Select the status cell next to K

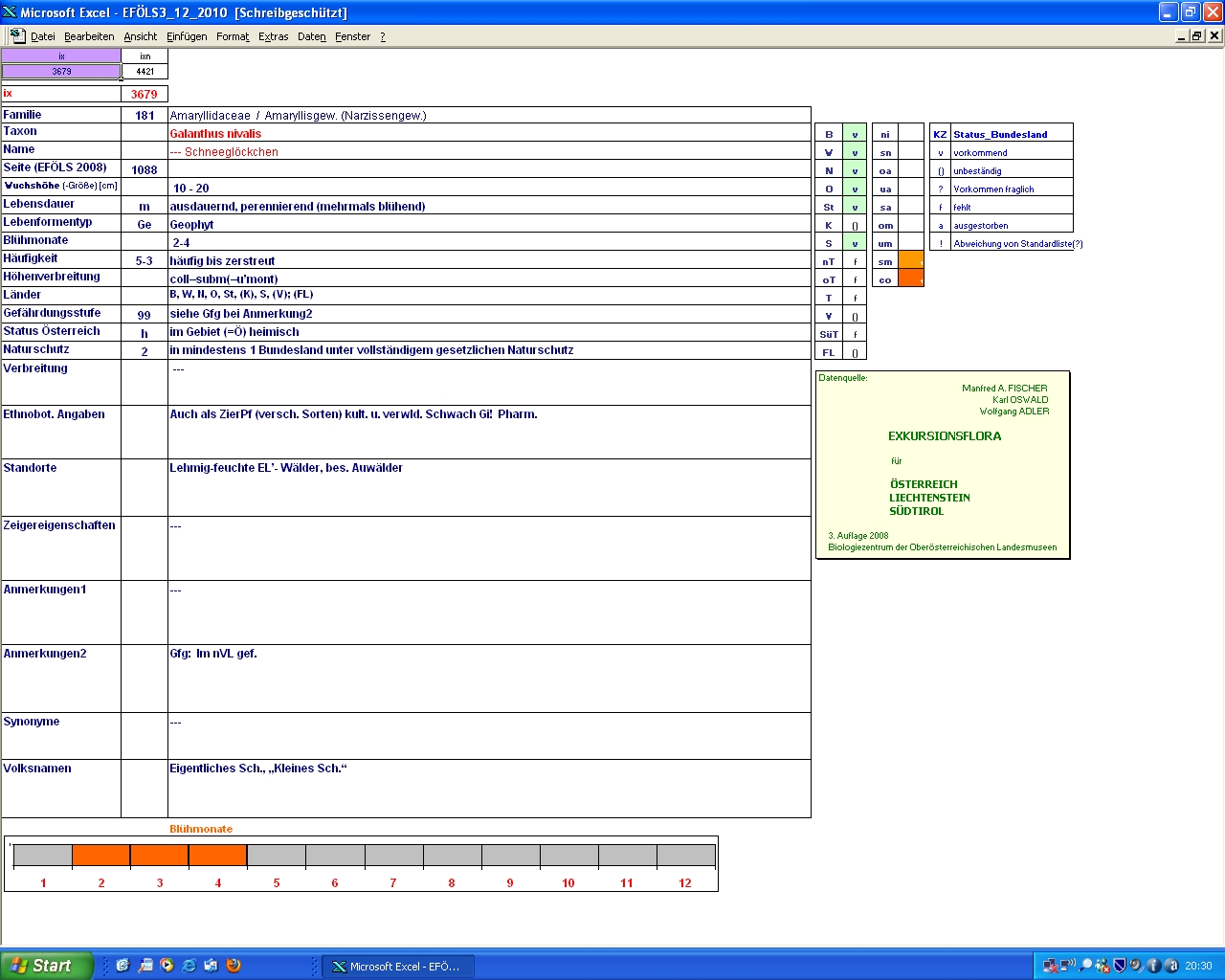[x=855, y=225]
